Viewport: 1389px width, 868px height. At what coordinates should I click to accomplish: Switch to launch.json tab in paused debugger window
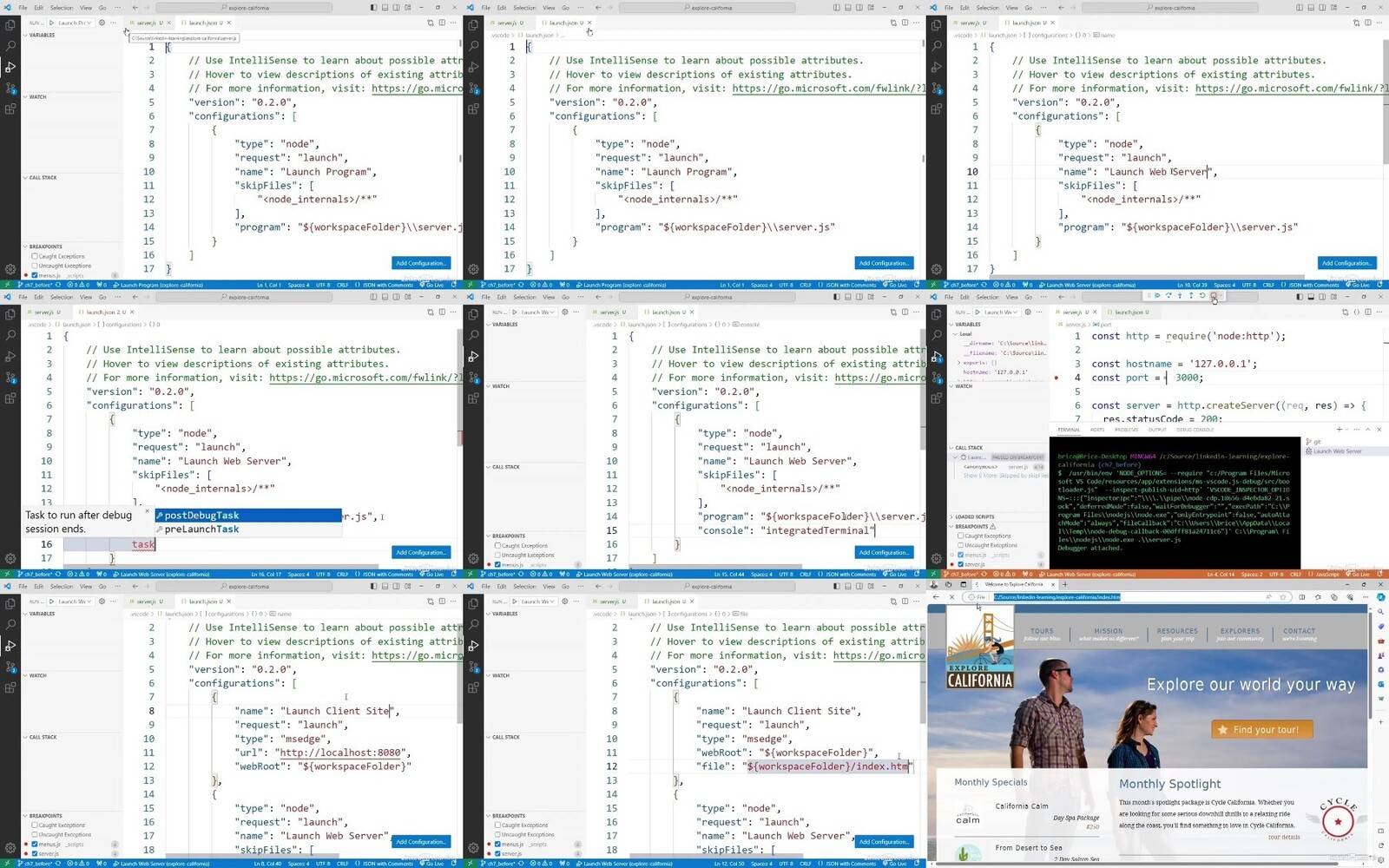[x=1129, y=312]
